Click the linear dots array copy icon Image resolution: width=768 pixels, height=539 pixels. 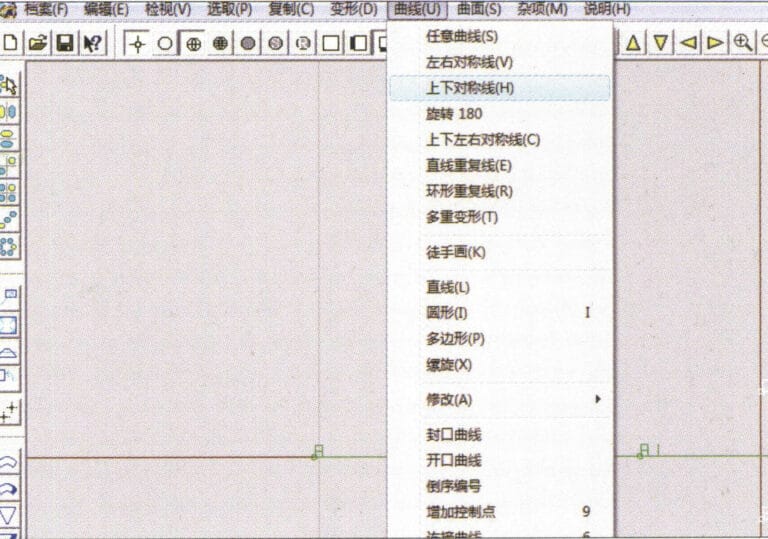click(x=9, y=219)
